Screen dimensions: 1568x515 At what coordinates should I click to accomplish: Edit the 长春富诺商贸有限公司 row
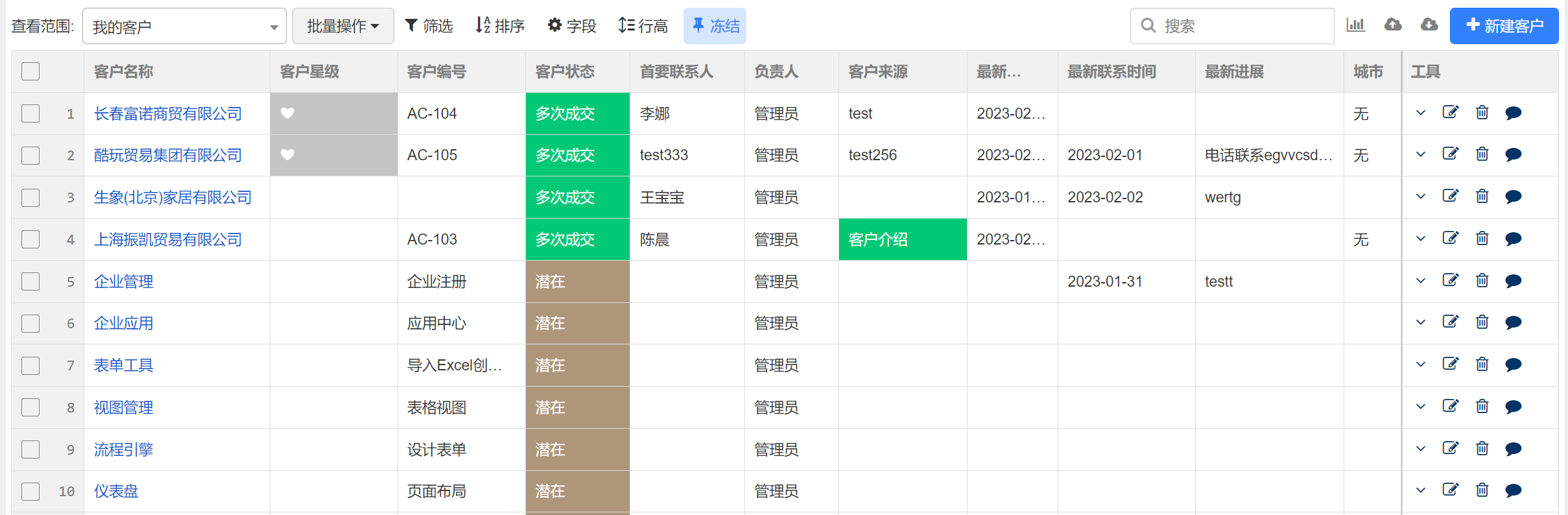coord(1450,113)
